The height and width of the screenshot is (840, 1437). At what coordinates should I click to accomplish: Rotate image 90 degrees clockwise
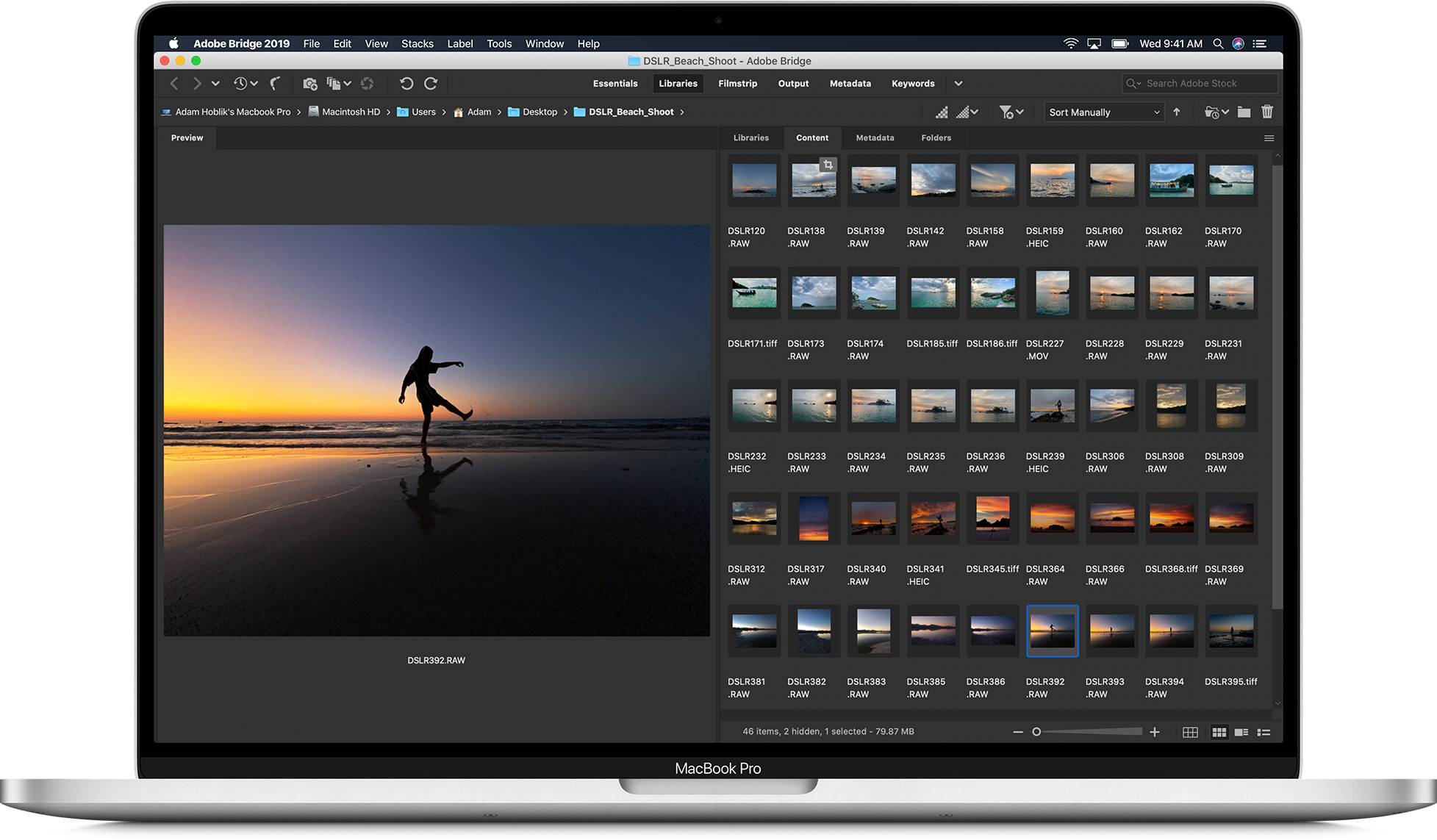click(431, 84)
